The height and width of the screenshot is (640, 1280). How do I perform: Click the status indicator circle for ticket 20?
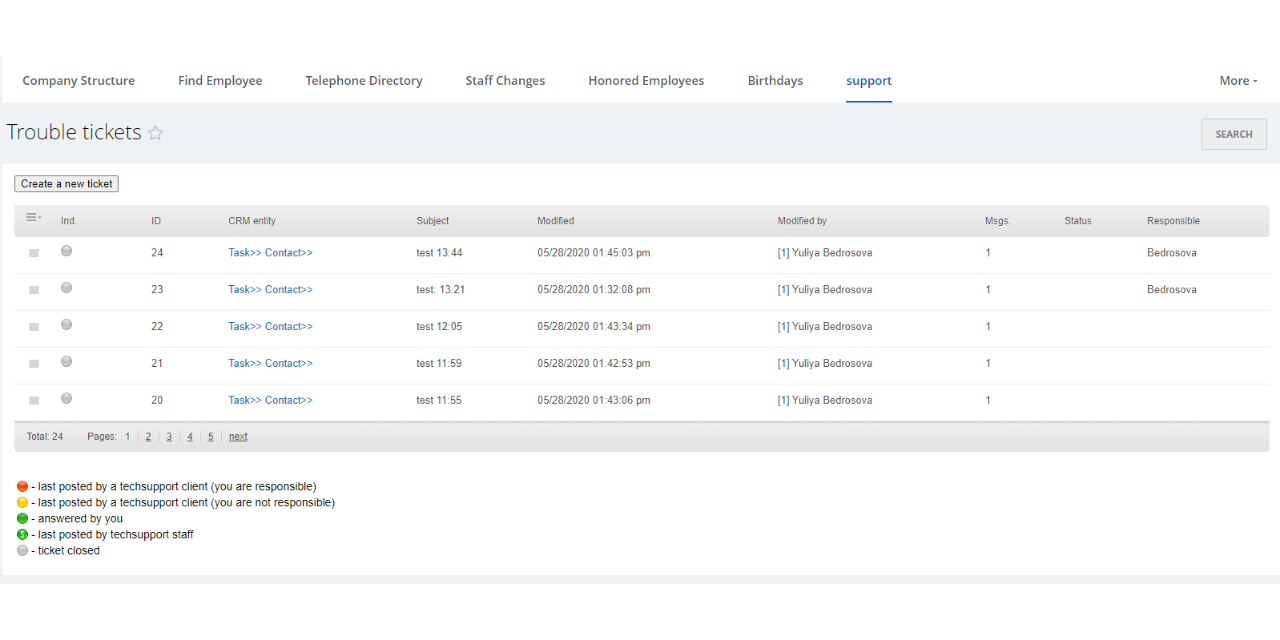coord(66,397)
